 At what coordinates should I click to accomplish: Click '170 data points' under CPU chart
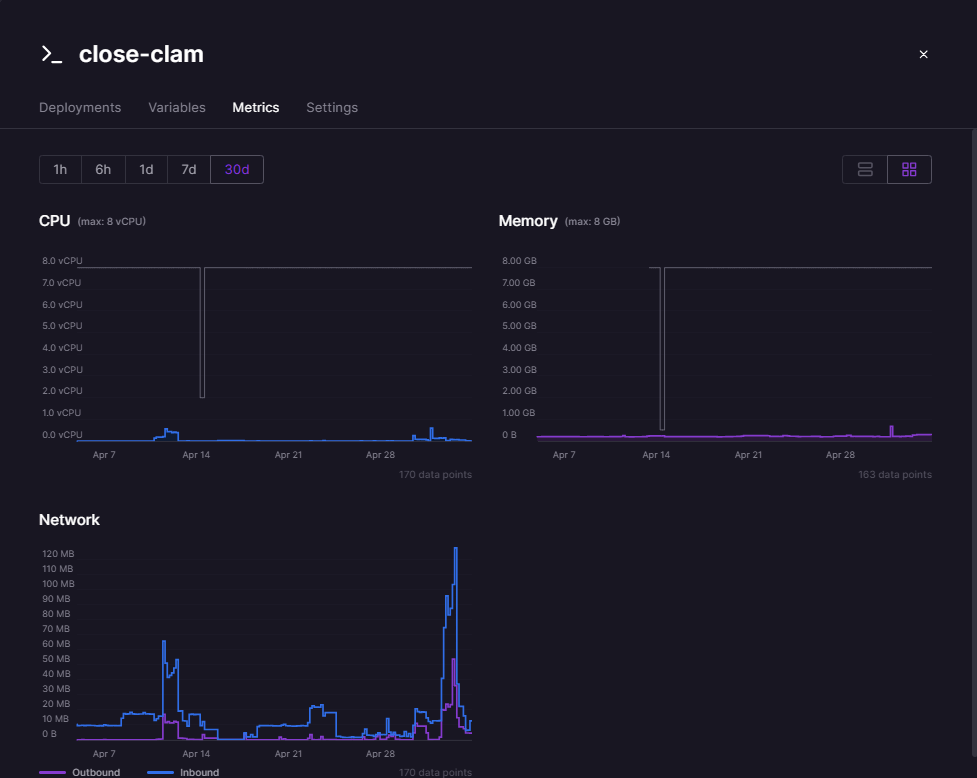435,475
